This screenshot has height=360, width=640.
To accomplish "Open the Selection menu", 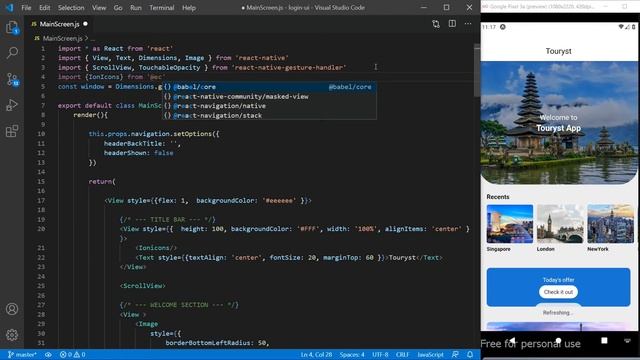I will 71,8.
